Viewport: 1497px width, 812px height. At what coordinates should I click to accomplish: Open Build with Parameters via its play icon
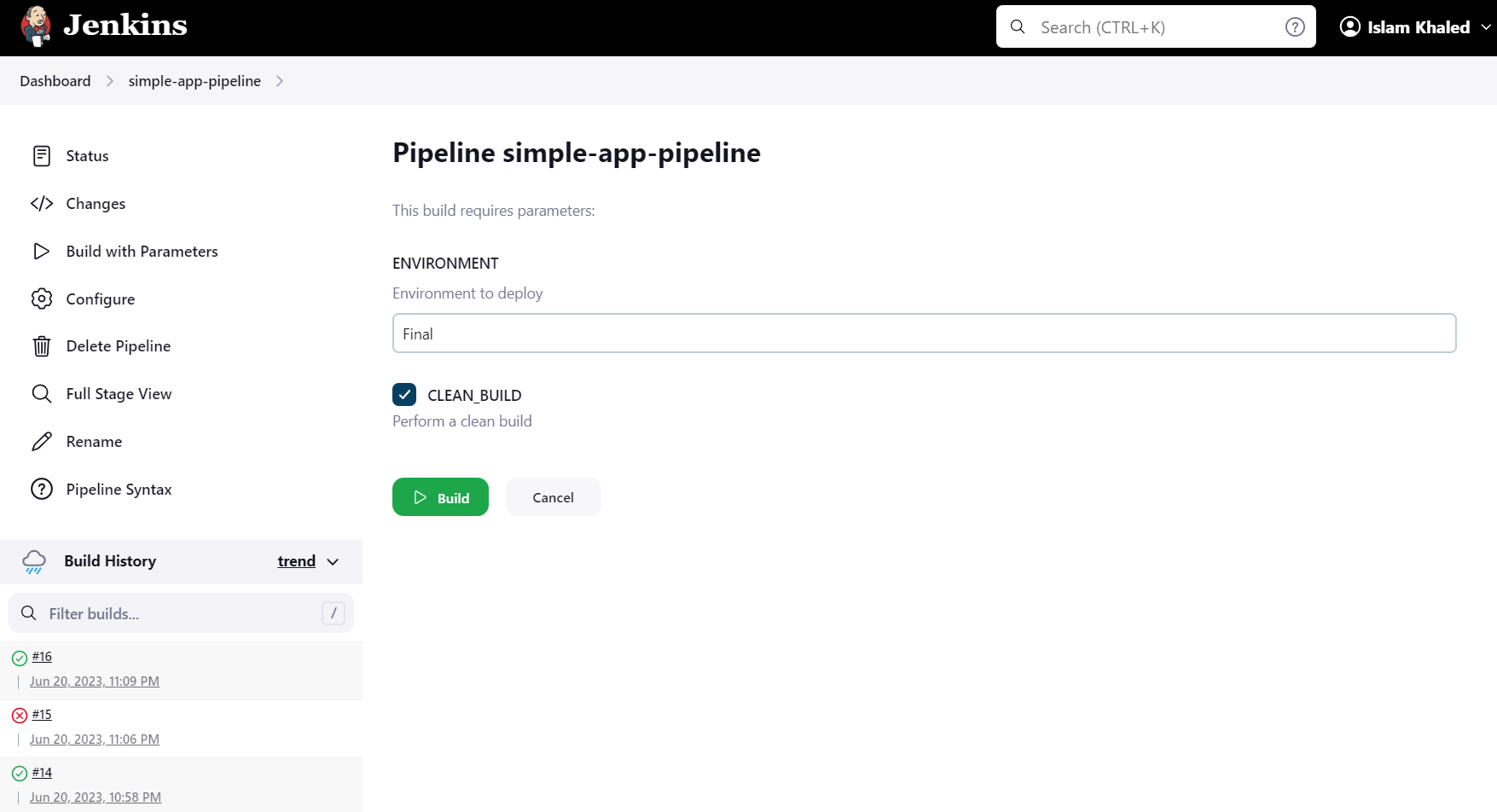point(42,251)
